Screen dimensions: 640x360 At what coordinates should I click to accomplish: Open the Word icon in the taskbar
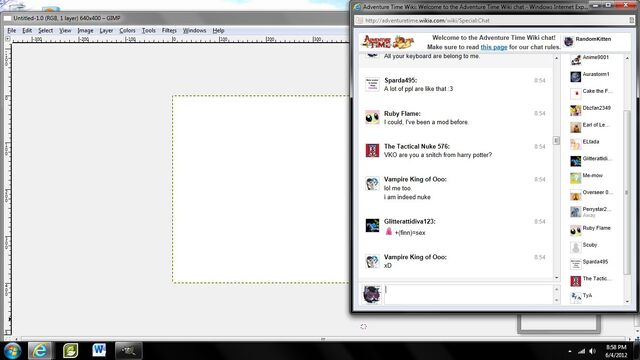99,350
